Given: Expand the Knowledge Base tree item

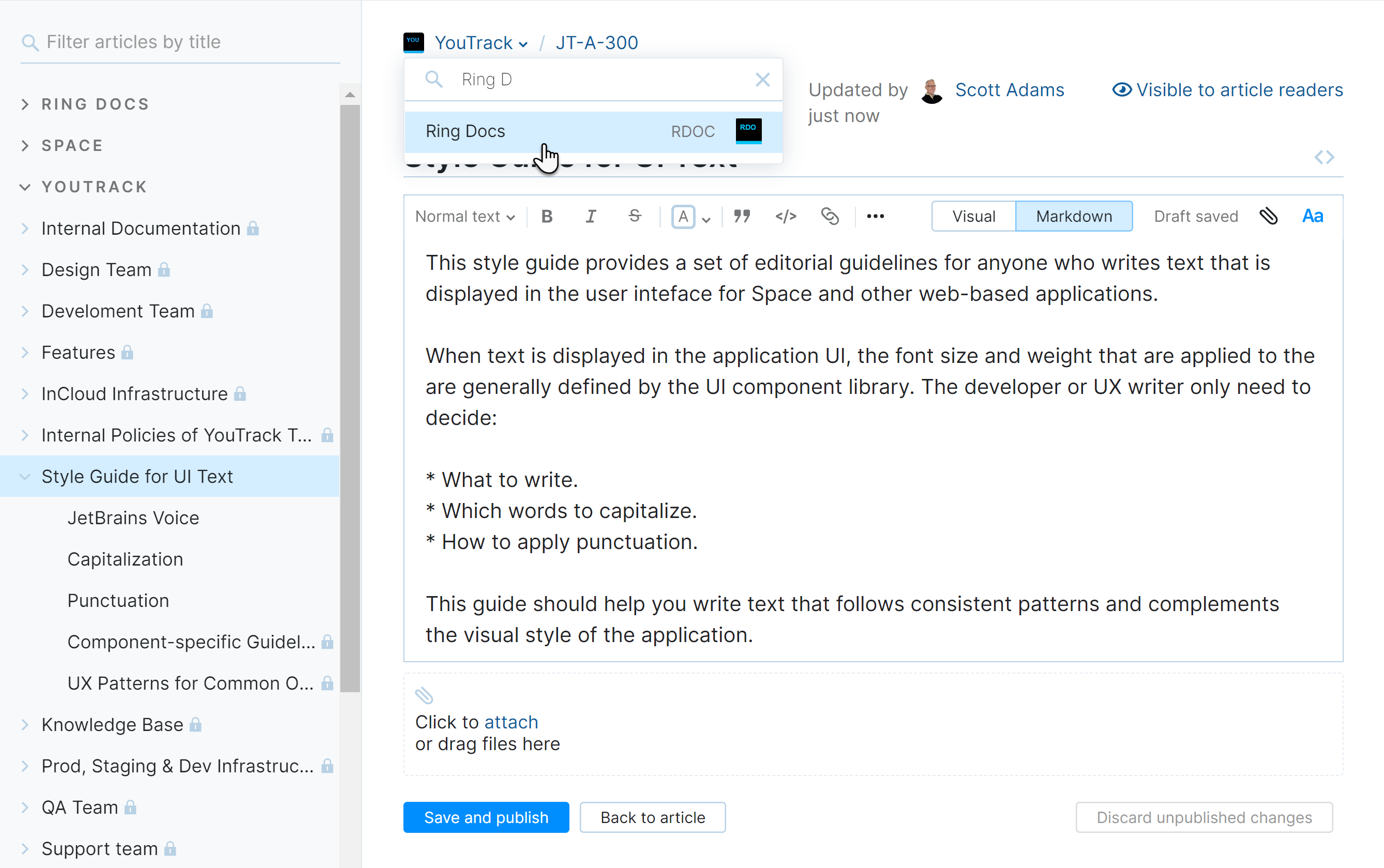Looking at the screenshot, I should pyautogui.click(x=24, y=724).
